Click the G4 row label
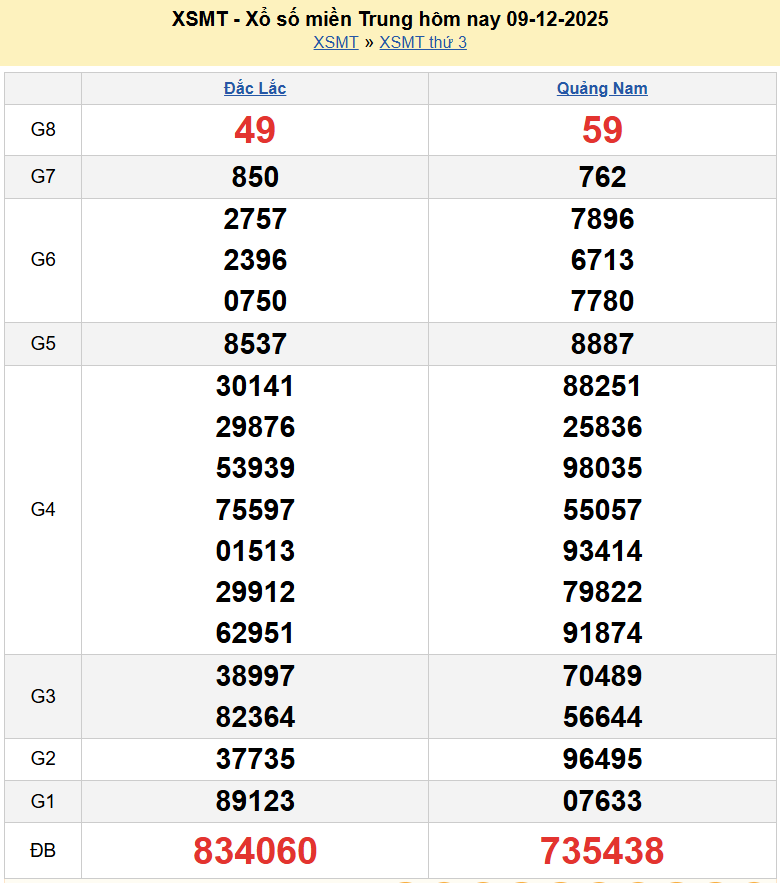 tap(43, 510)
